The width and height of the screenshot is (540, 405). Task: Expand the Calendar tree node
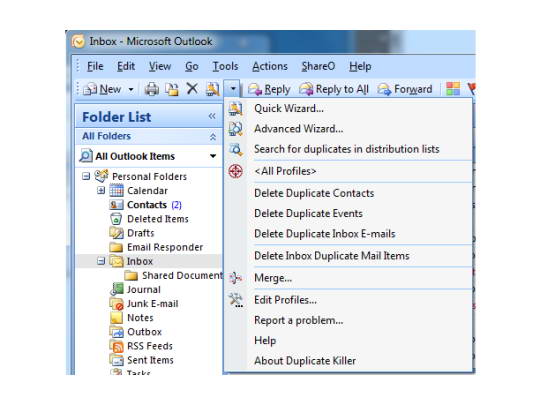(x=101, y=190)
